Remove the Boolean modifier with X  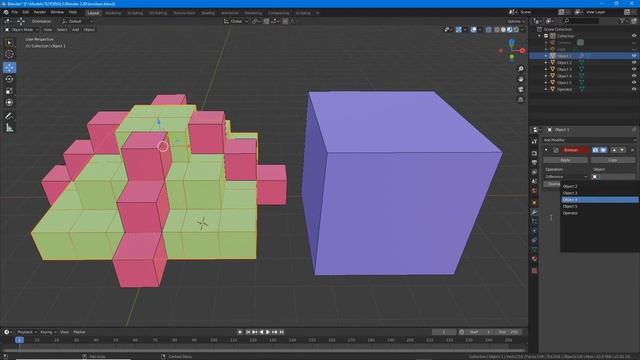(632, 150)
